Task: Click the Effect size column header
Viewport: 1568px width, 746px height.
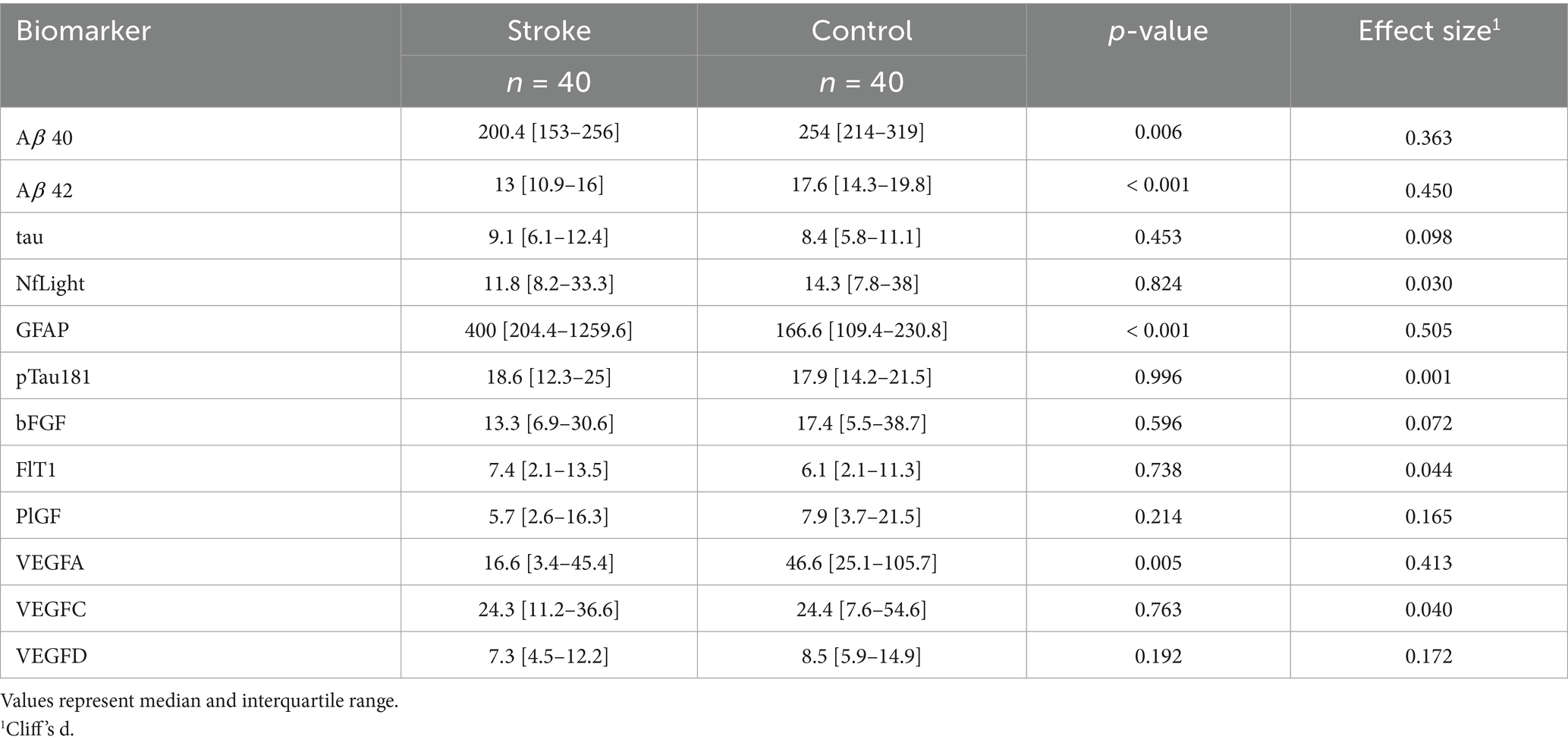Action: coord(1428,31)
